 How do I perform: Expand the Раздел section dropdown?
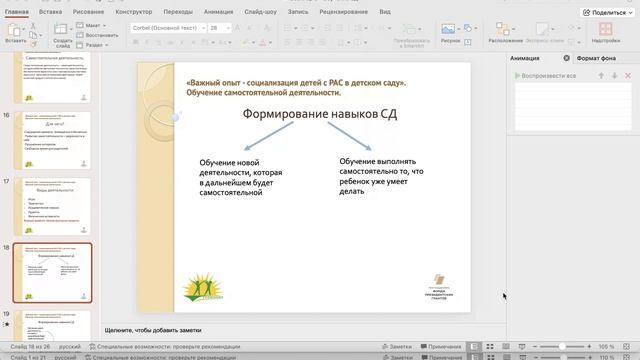pos(107,45)
